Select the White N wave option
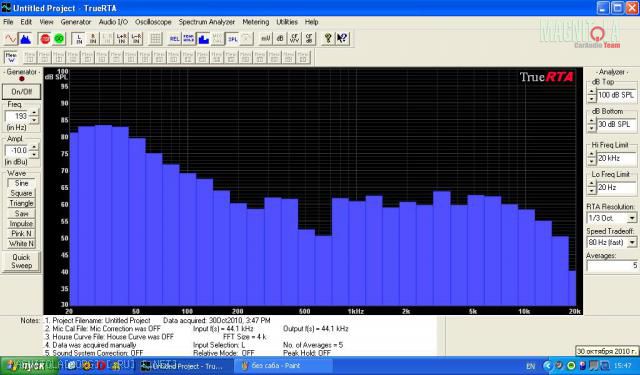This screenshot has height=375, width=640. [x=21, y=244]
